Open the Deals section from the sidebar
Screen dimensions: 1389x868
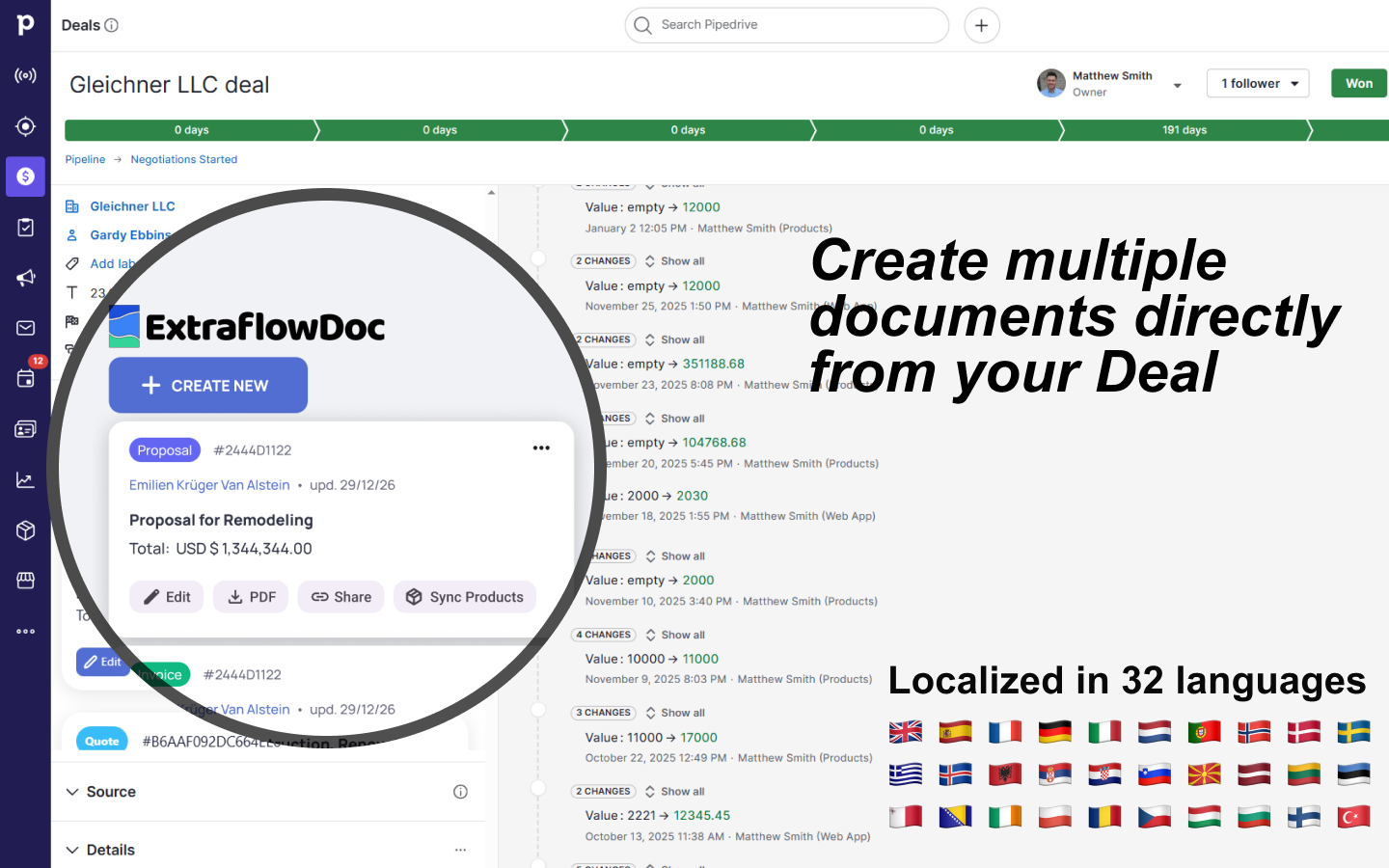pyautogui.click(x=25, y=176)
